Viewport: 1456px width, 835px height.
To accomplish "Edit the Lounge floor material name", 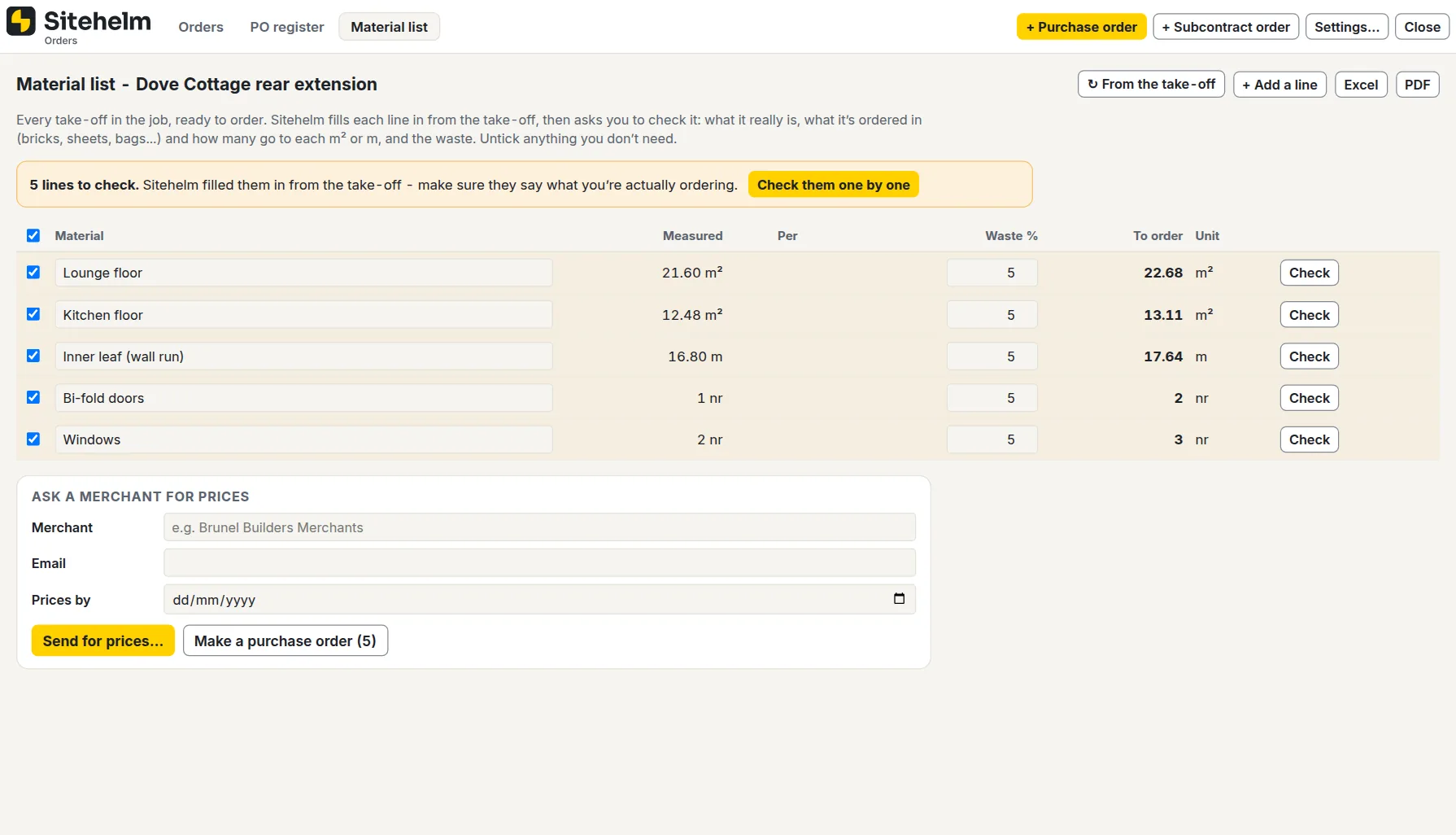I will 303,273.
